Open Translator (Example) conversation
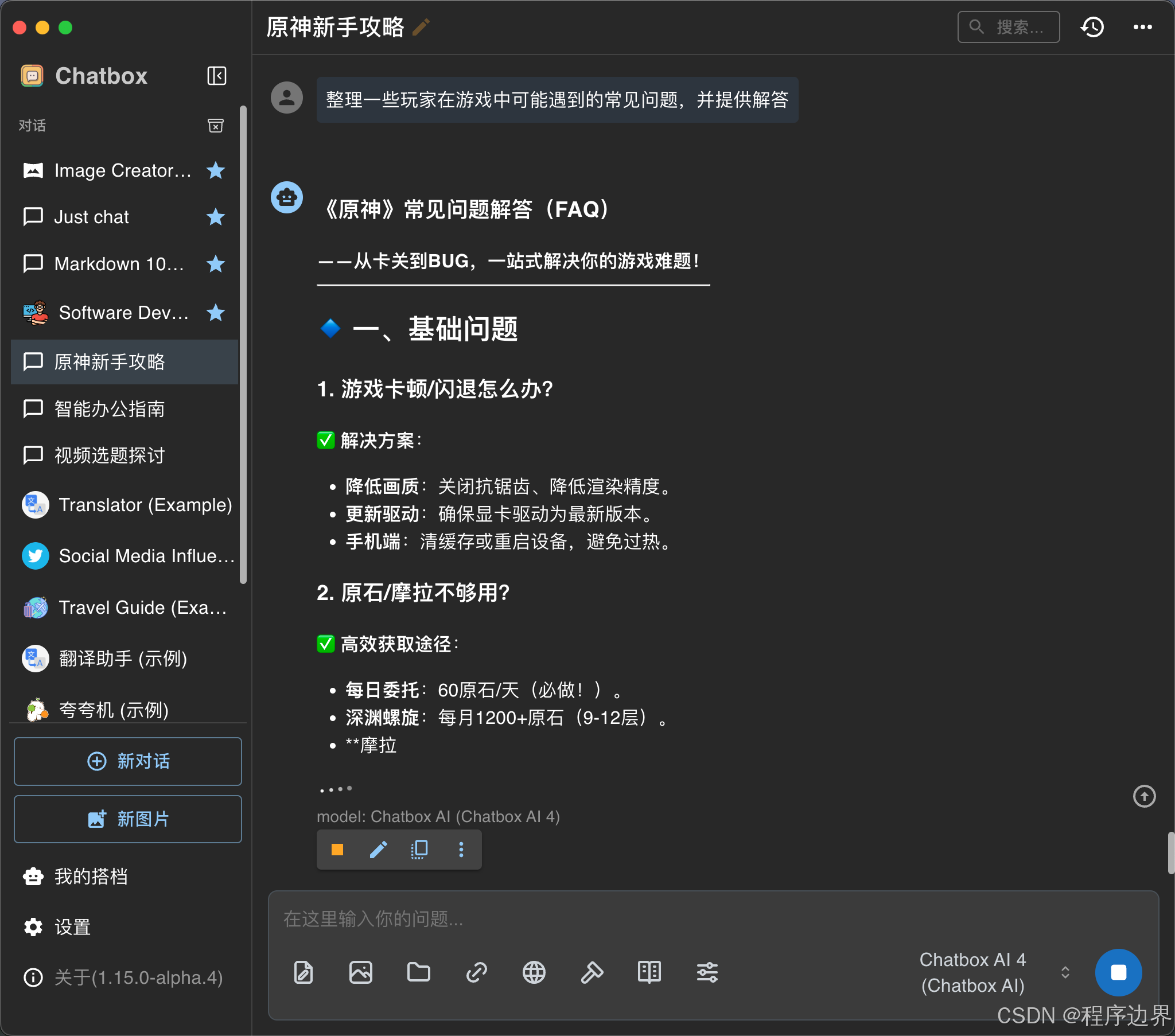The width and height of the screenshot is (1175, 1036). 123,505
